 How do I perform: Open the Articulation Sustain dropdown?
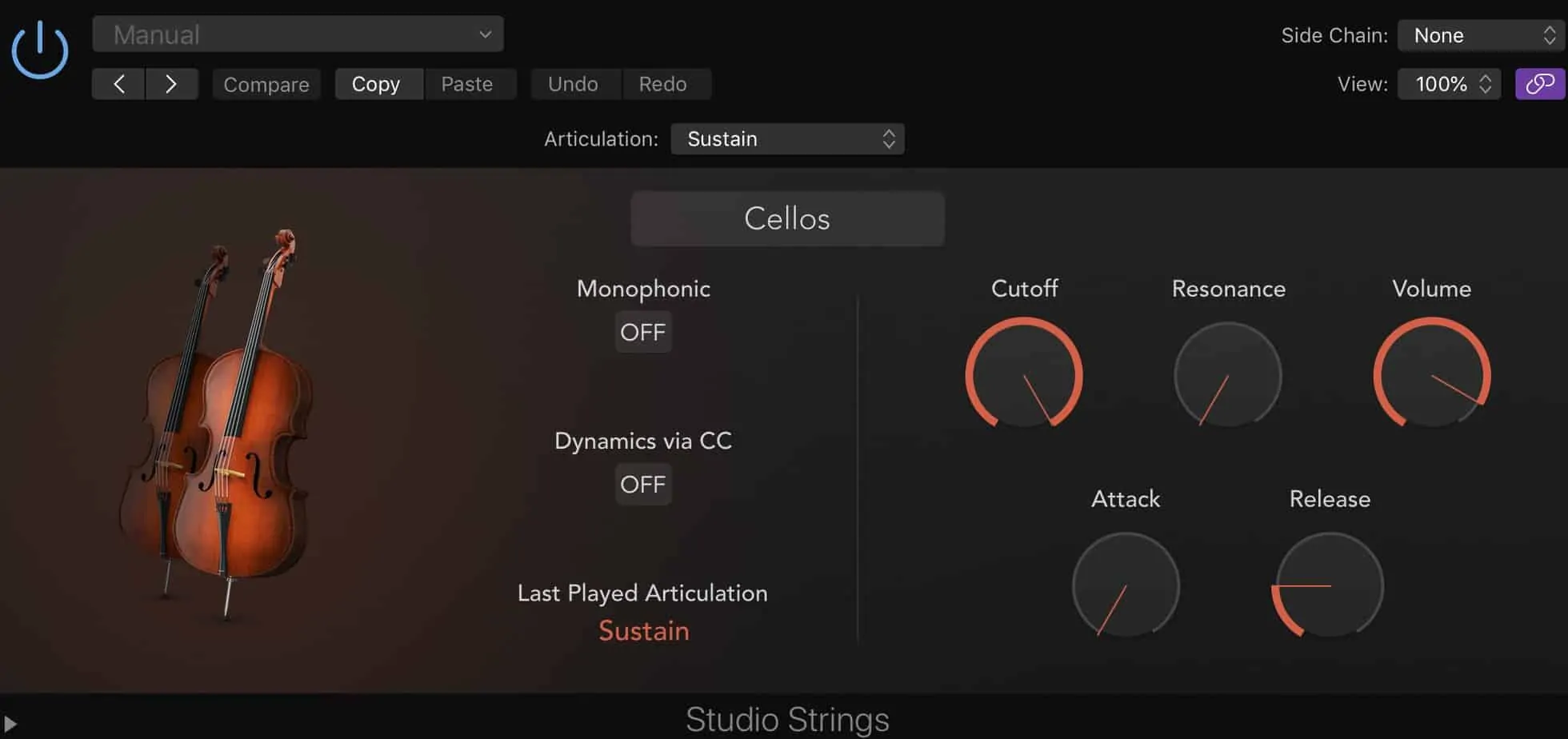pos(787,138)
